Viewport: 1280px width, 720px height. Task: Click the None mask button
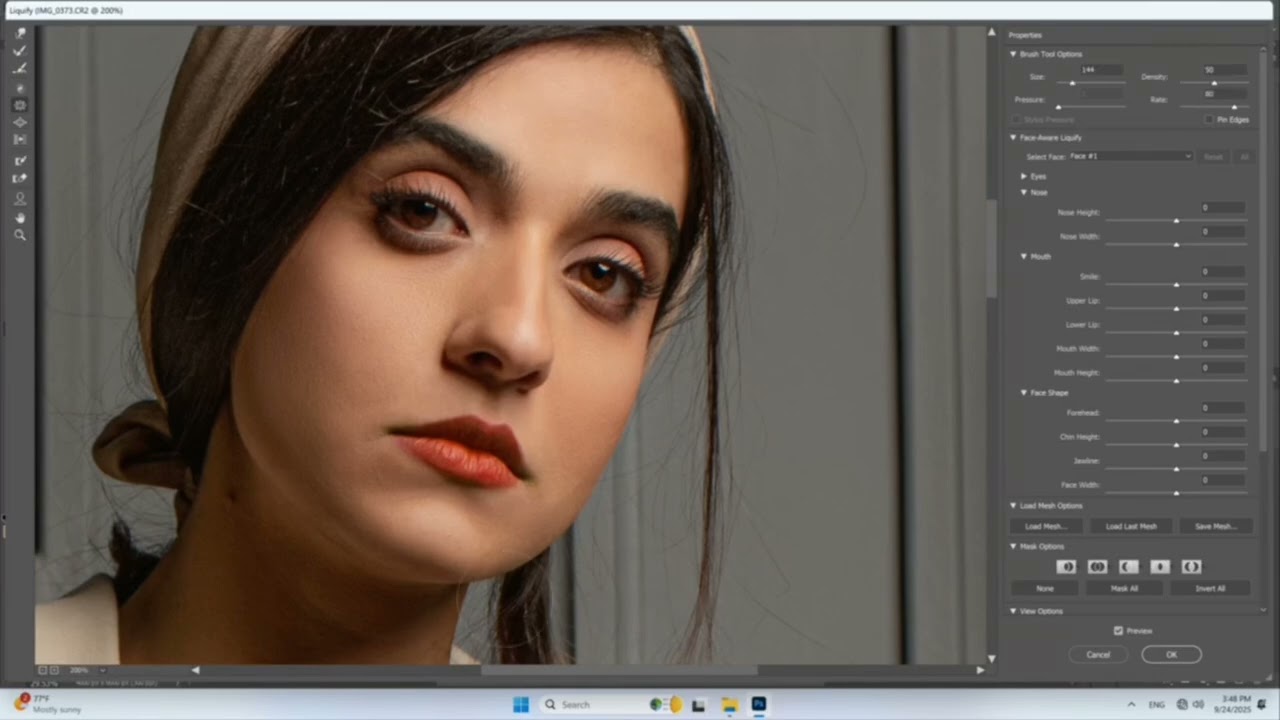click(x=1045, y=588)
